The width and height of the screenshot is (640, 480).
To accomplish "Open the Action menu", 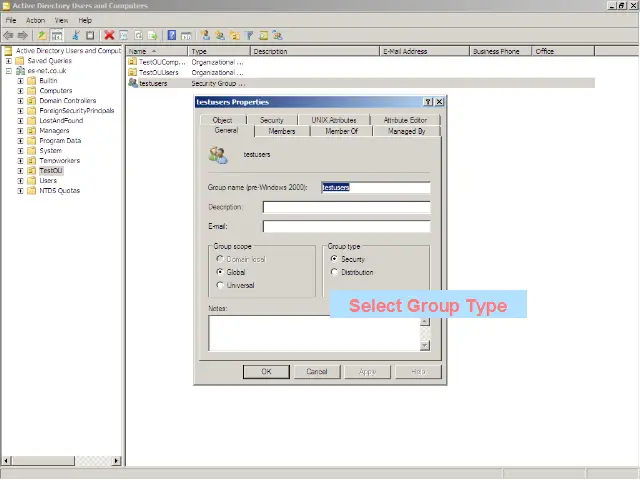I will coord(36,20).
